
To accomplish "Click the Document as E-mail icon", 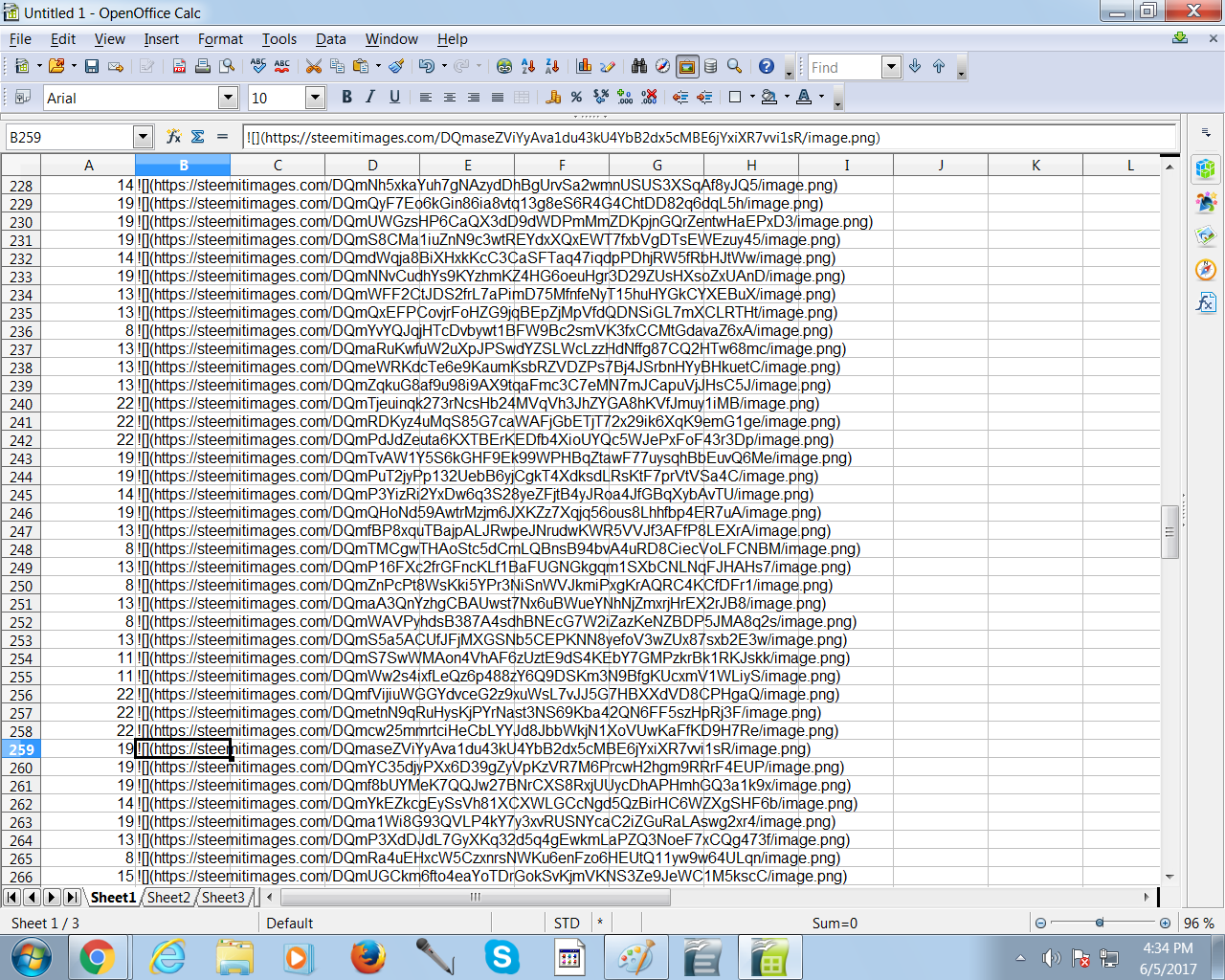I will coord(116,66).
